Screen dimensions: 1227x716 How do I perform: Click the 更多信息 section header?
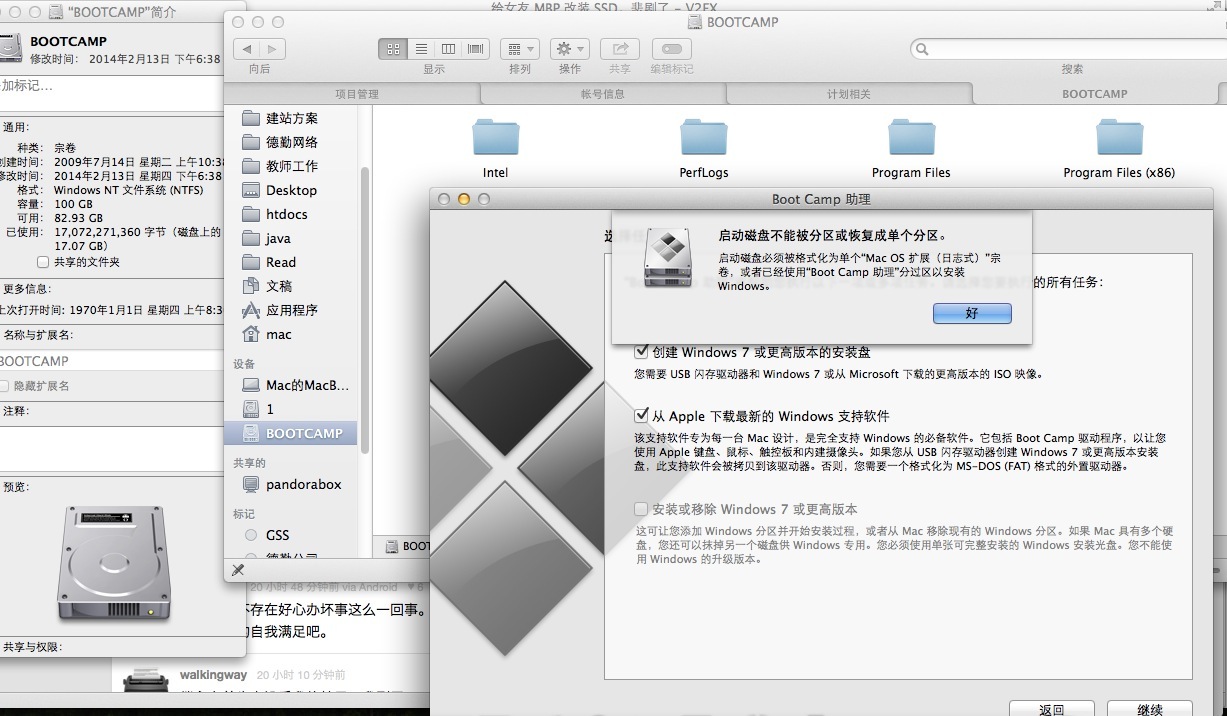click(x=26, y=289)
